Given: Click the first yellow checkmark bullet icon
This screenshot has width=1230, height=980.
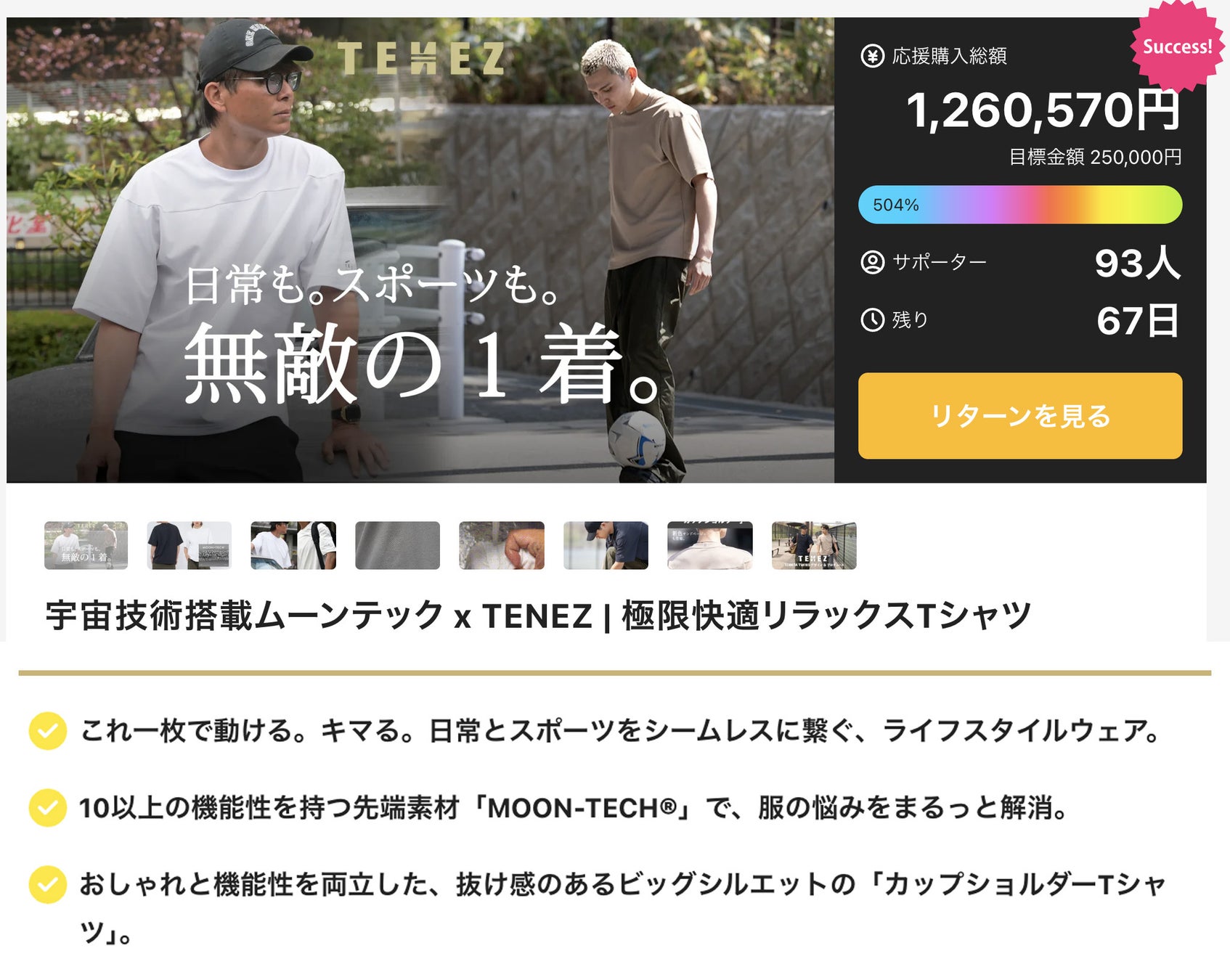Looking at the screenshot, I should [x=48, y=731].
